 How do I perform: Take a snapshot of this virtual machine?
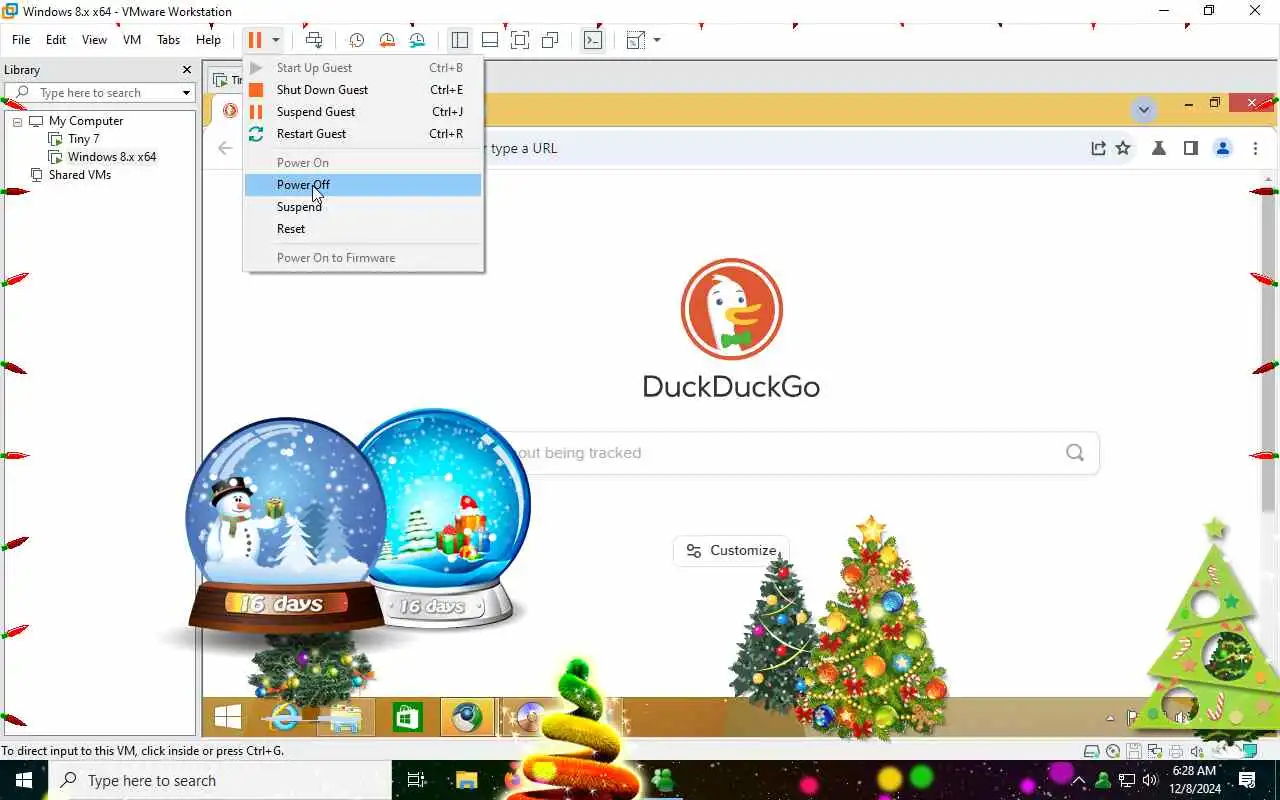(356, 40)
